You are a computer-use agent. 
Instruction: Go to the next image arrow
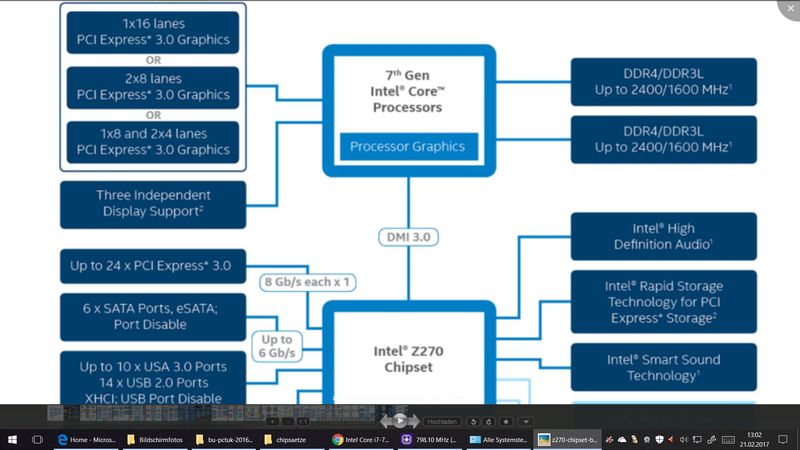tap(414, 421)
